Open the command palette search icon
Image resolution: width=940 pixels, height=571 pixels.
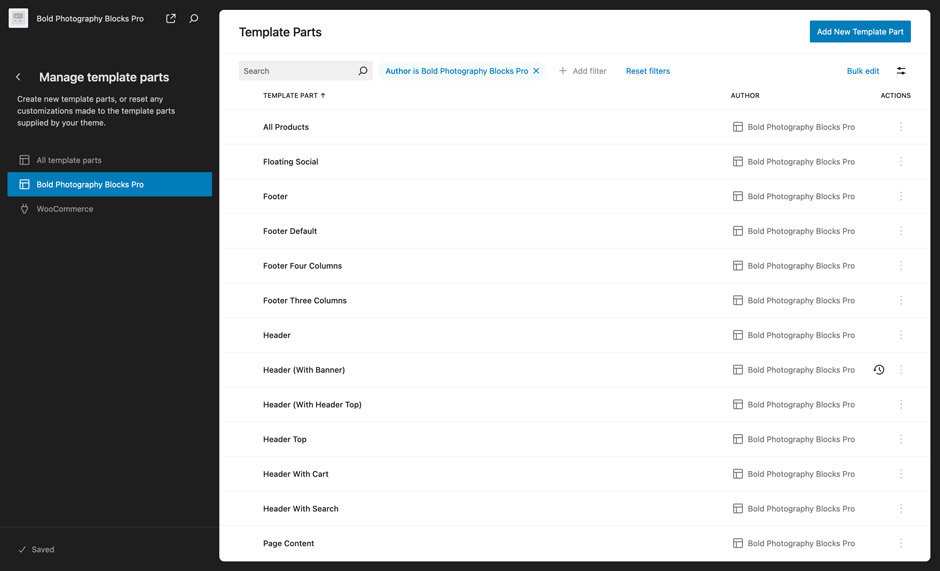click(x=194, y=19)
